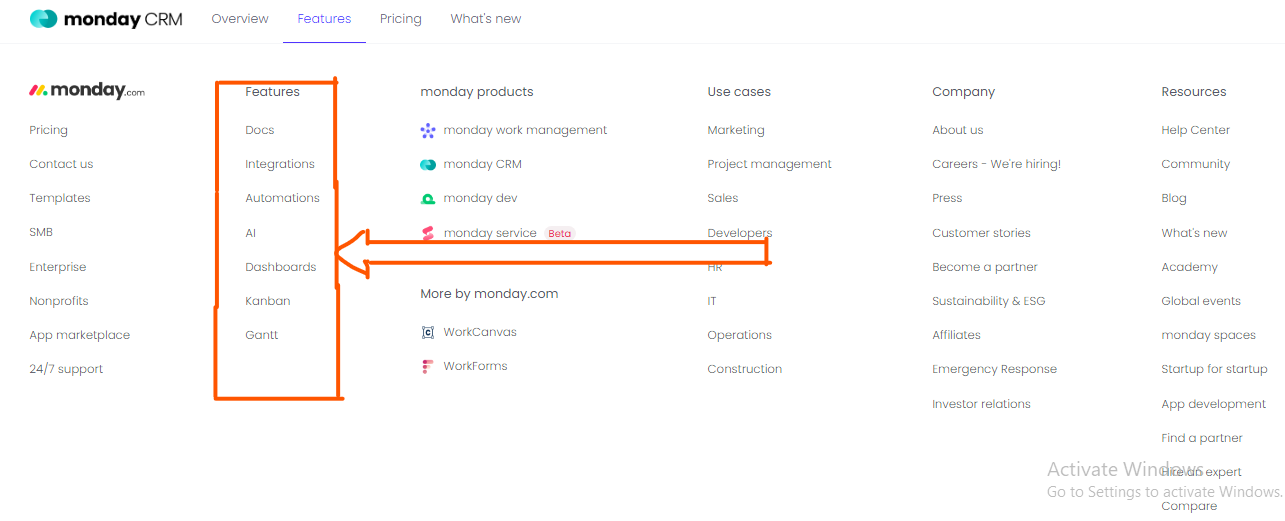Open the Docs feature link
The width and height of the screenshot is (1285, 521).
click(260, 130)
